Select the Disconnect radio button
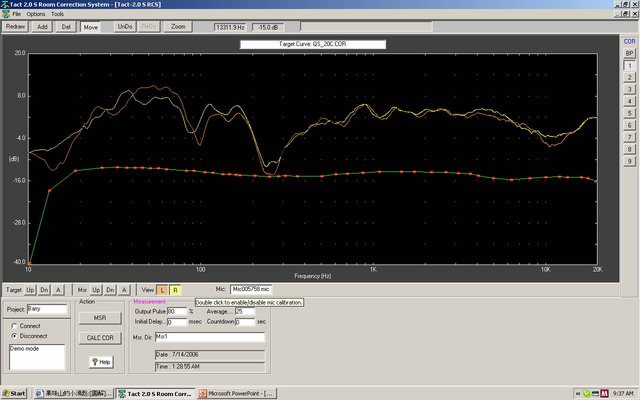This screenshot has width=640, height=400. pos(14,336)
